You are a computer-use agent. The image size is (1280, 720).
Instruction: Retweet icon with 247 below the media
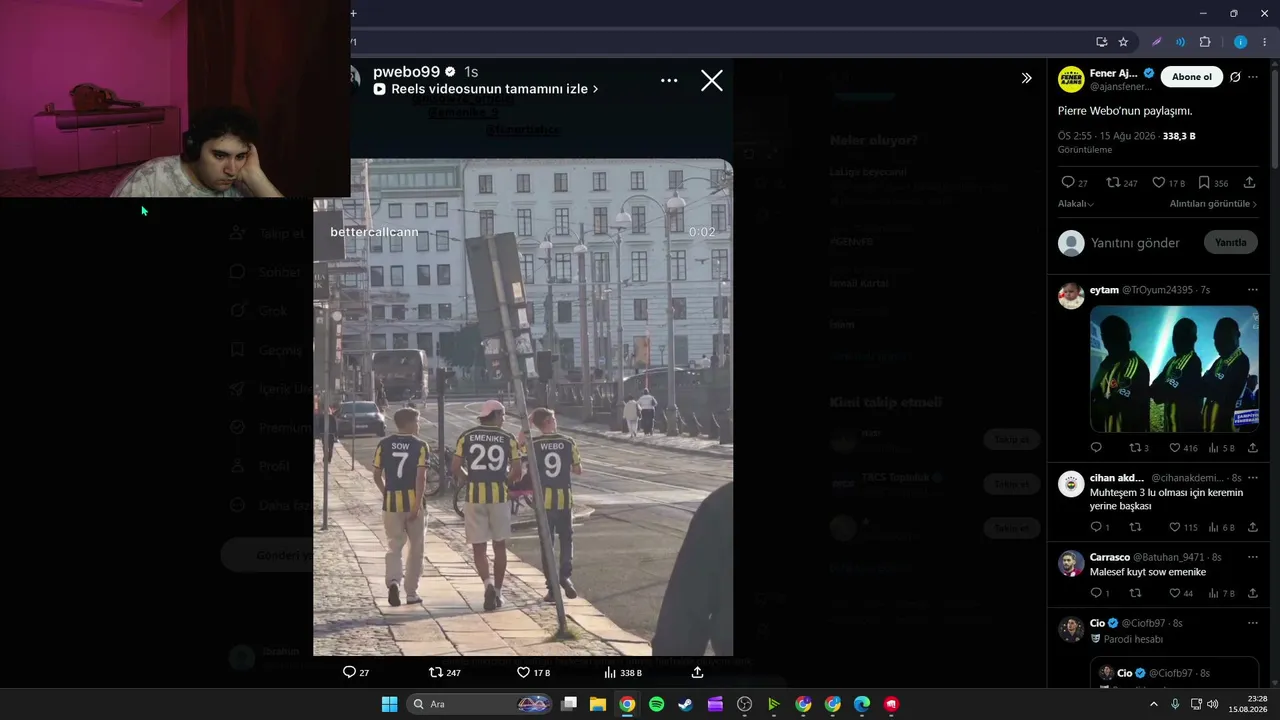pyautogui.click(x=435, y=672)
